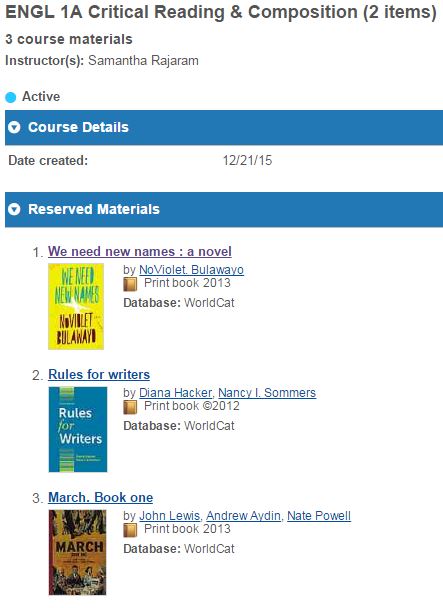Click the March book cover thumbnail
Viewport: 443px width, 608px height.
click(x=77, y=552)
